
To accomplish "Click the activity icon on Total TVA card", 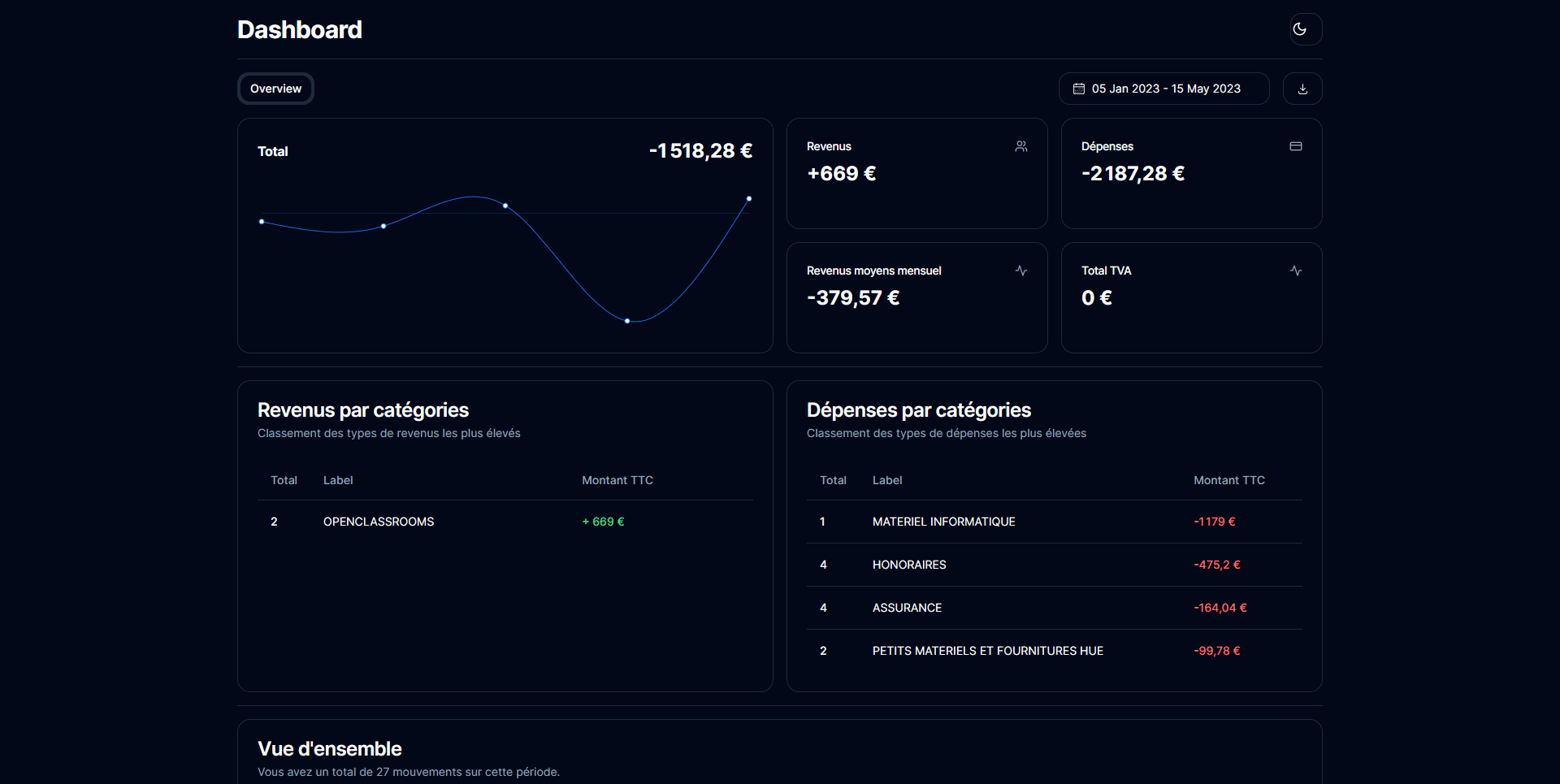I will click(x=1296, y=271).
